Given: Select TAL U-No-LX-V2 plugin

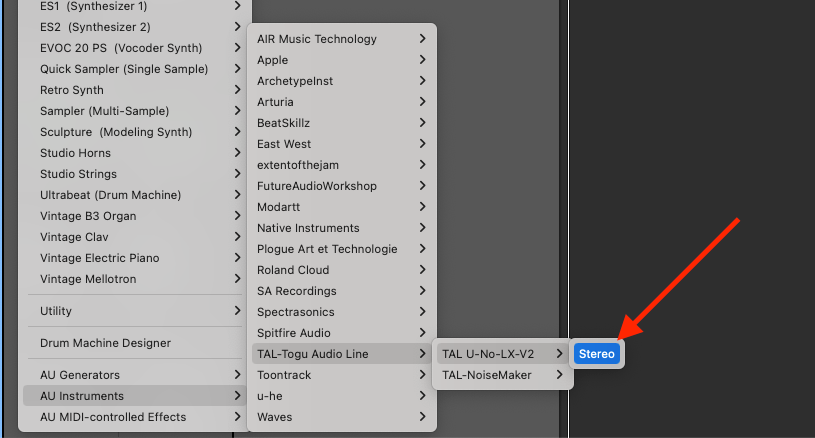Looking at the screenshot, I should (503, 354).
